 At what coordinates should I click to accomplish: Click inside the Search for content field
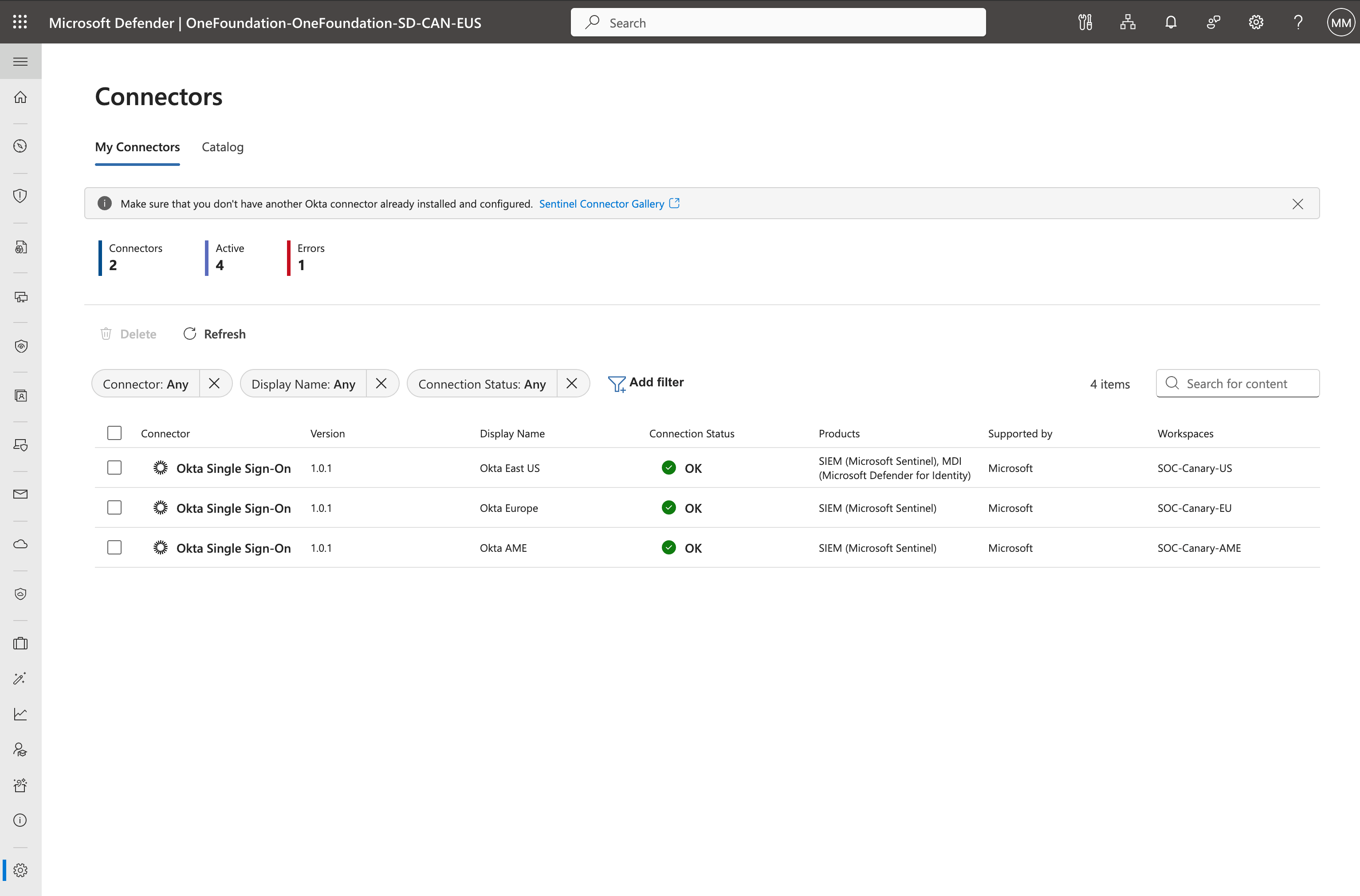click(x=1237, y=383)
